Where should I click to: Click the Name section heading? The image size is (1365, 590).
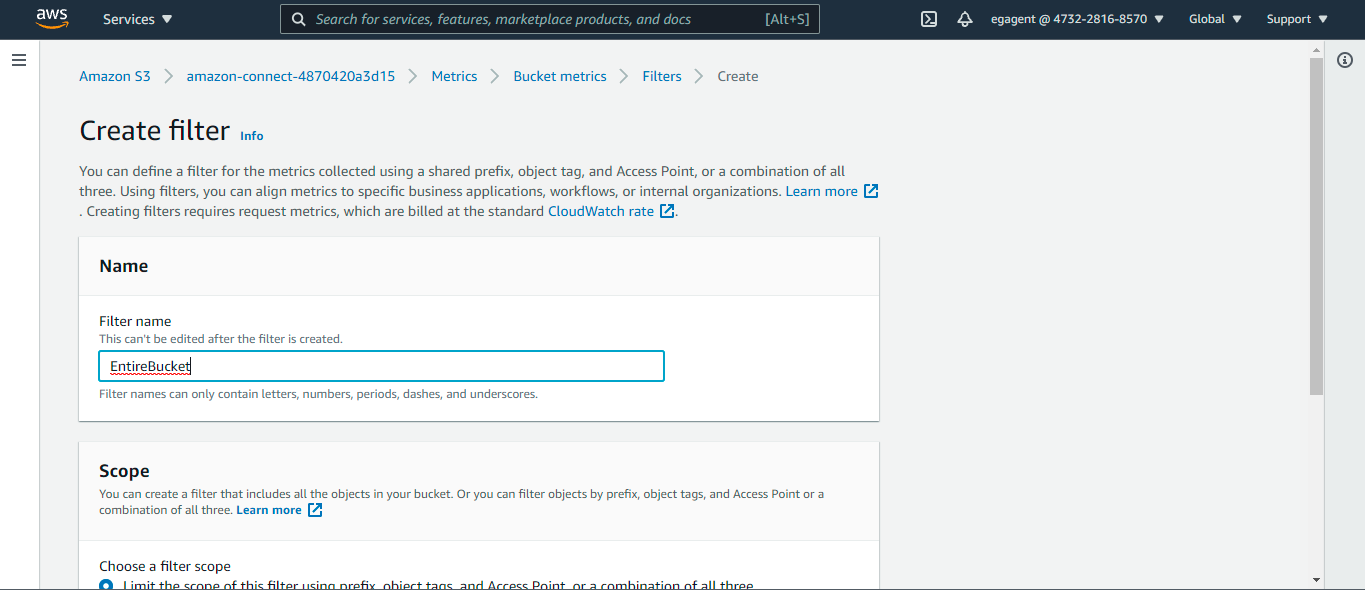pyautogui.click(x=124, y=266)
